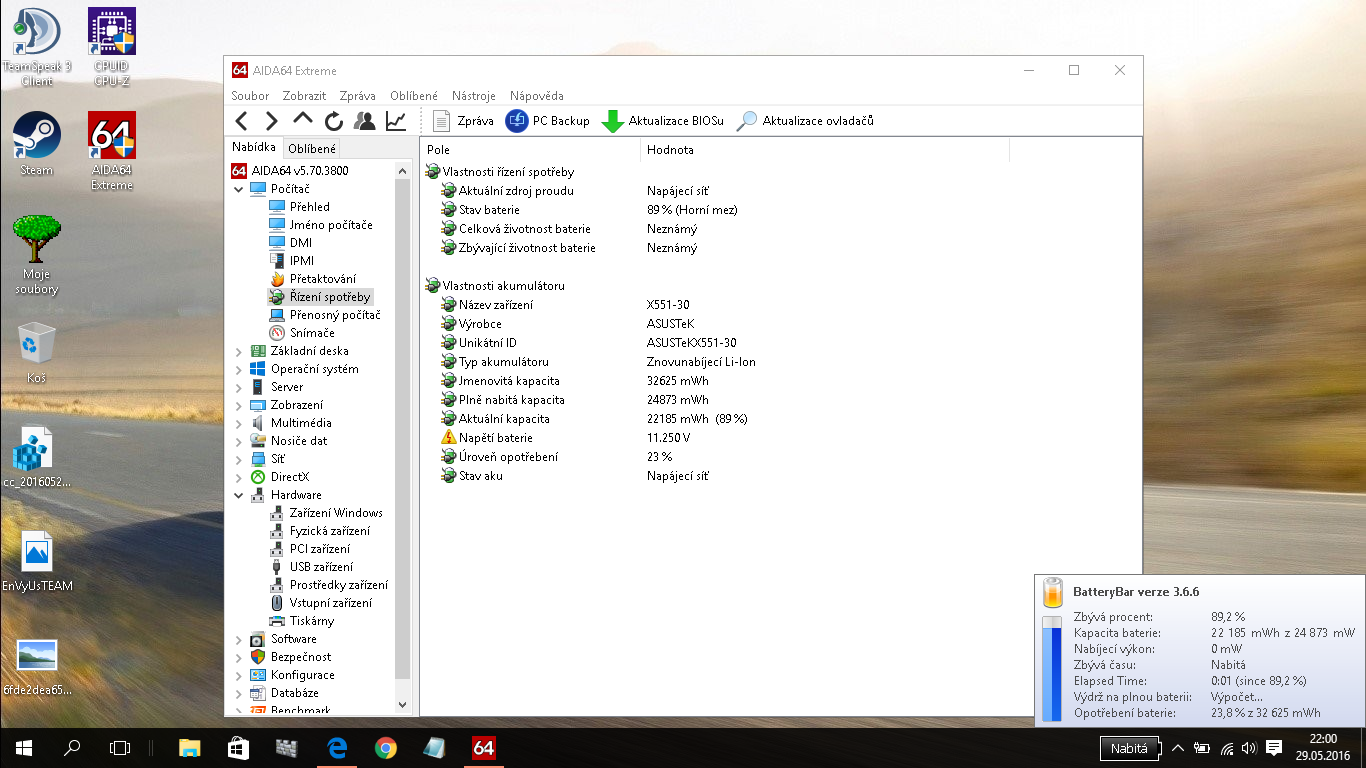Open taskbar search magnifier

point(72,747)
